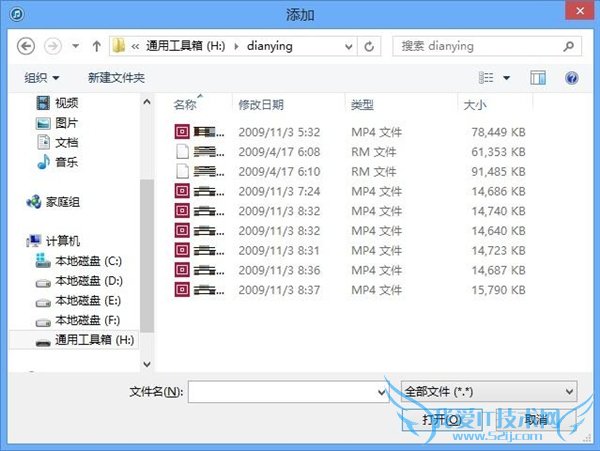
Task: Click the 91,485 KB size cell
Action: click(x=498, y=172)
